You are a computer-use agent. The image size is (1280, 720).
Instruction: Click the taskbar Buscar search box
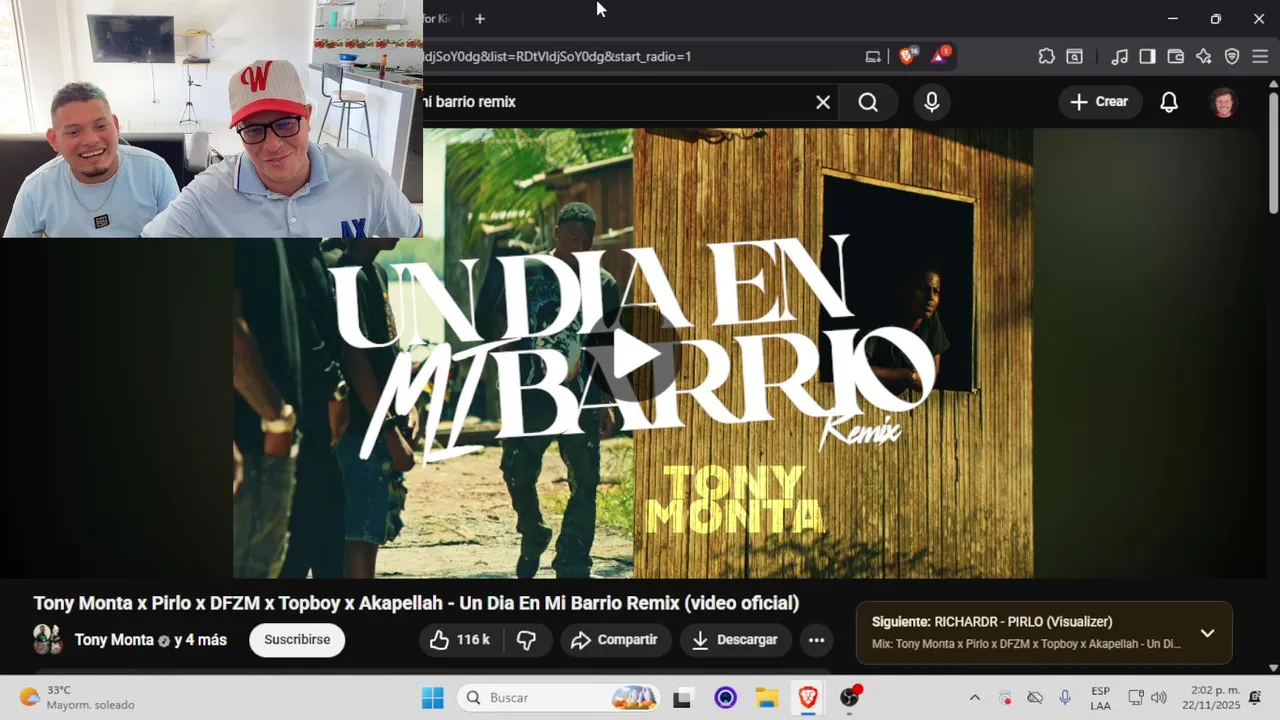pos(560,698)
